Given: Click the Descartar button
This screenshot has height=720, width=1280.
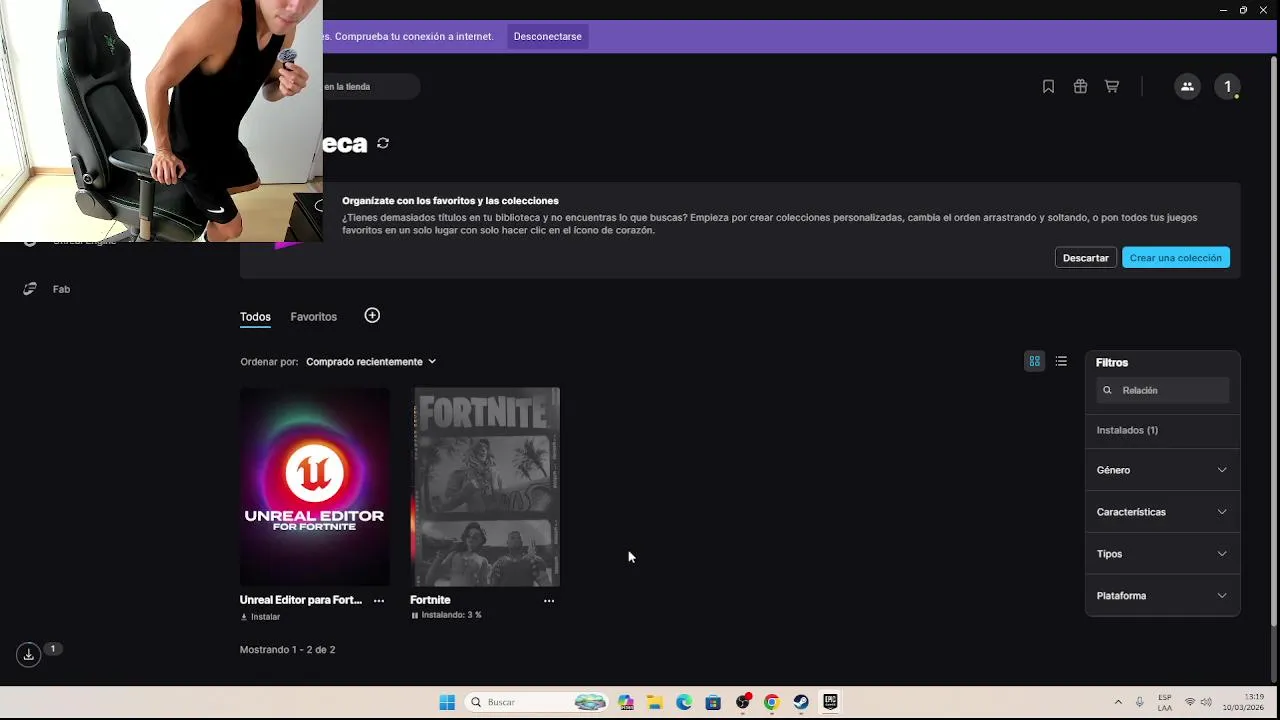Looking at the screenshot, I should (x=1086, y=258).
